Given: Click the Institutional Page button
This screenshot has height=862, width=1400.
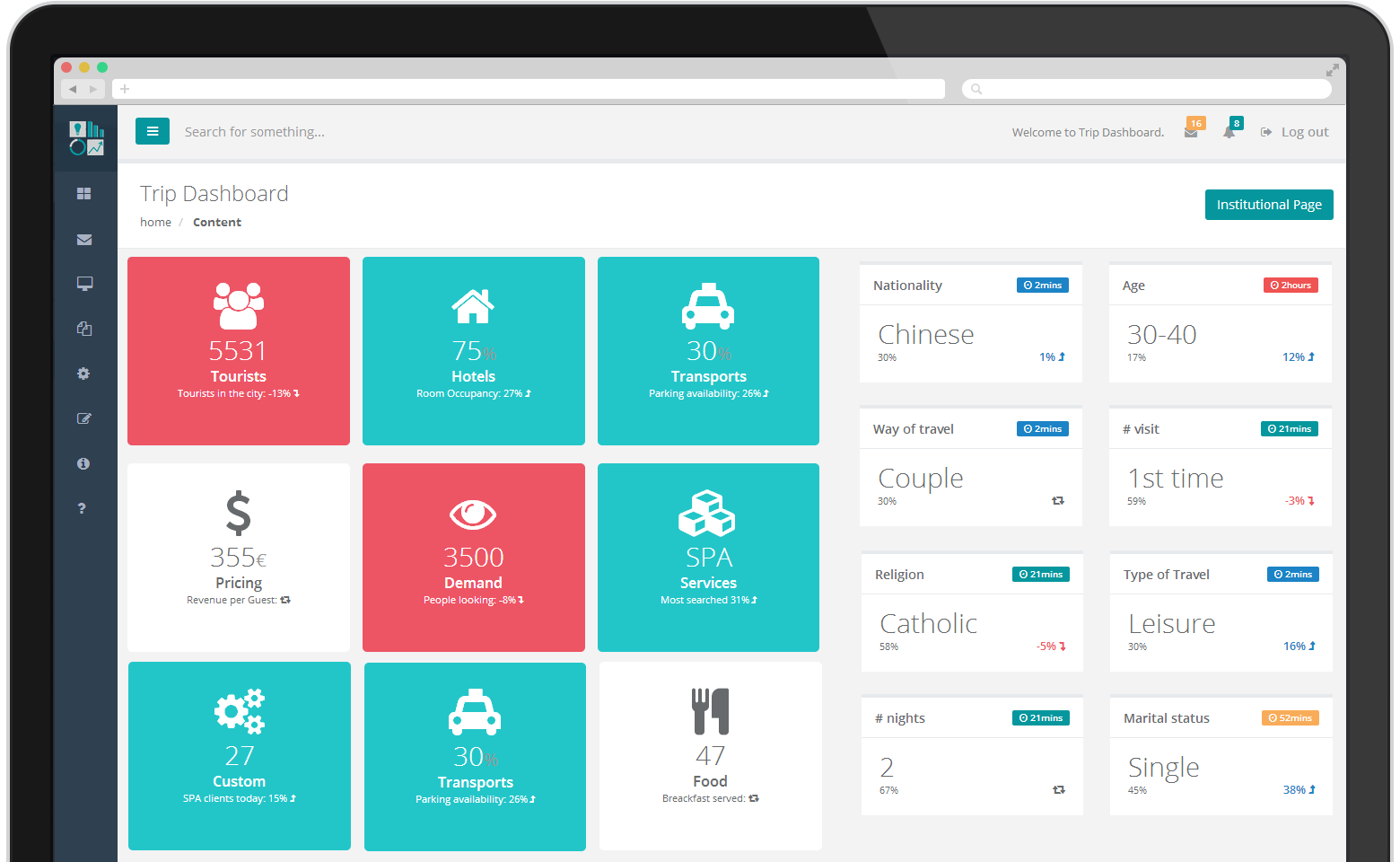Looking at the screenshot, I should coord(1268,205).
